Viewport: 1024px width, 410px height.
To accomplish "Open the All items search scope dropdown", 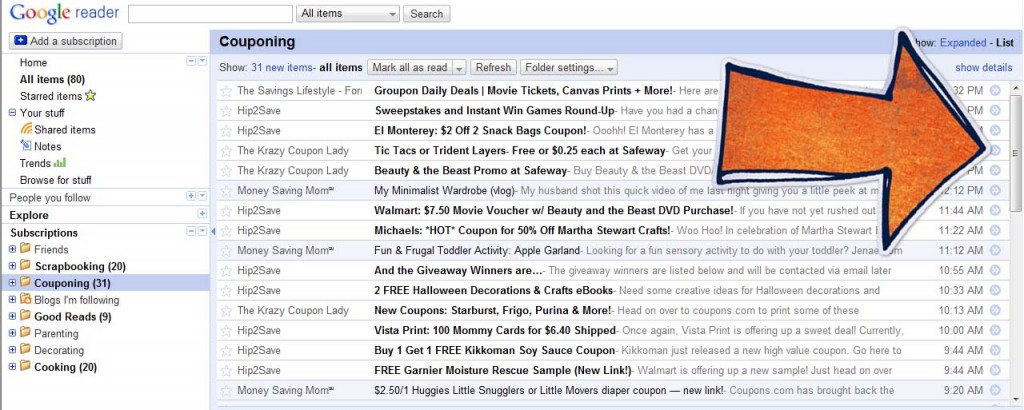I will (x=347, y=13).
